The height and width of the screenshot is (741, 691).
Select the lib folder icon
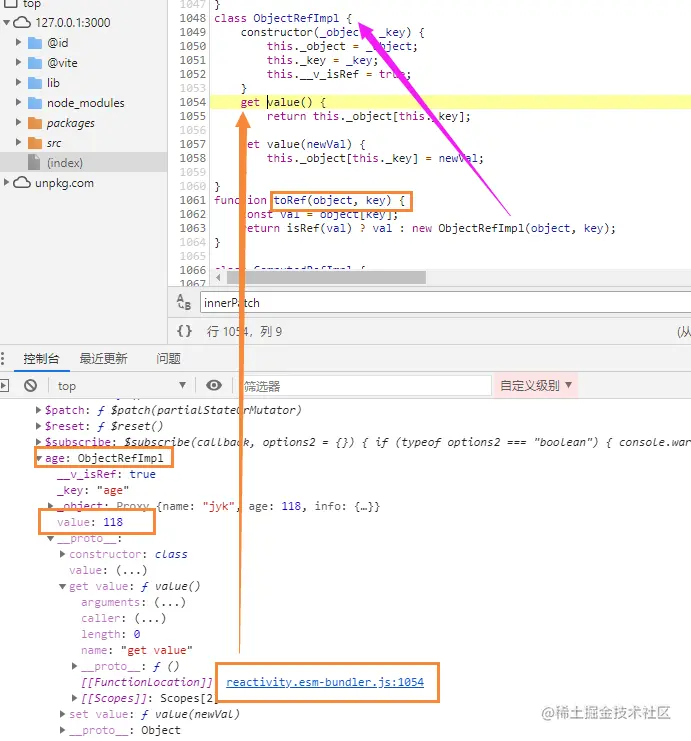click(x=35, y=83)
